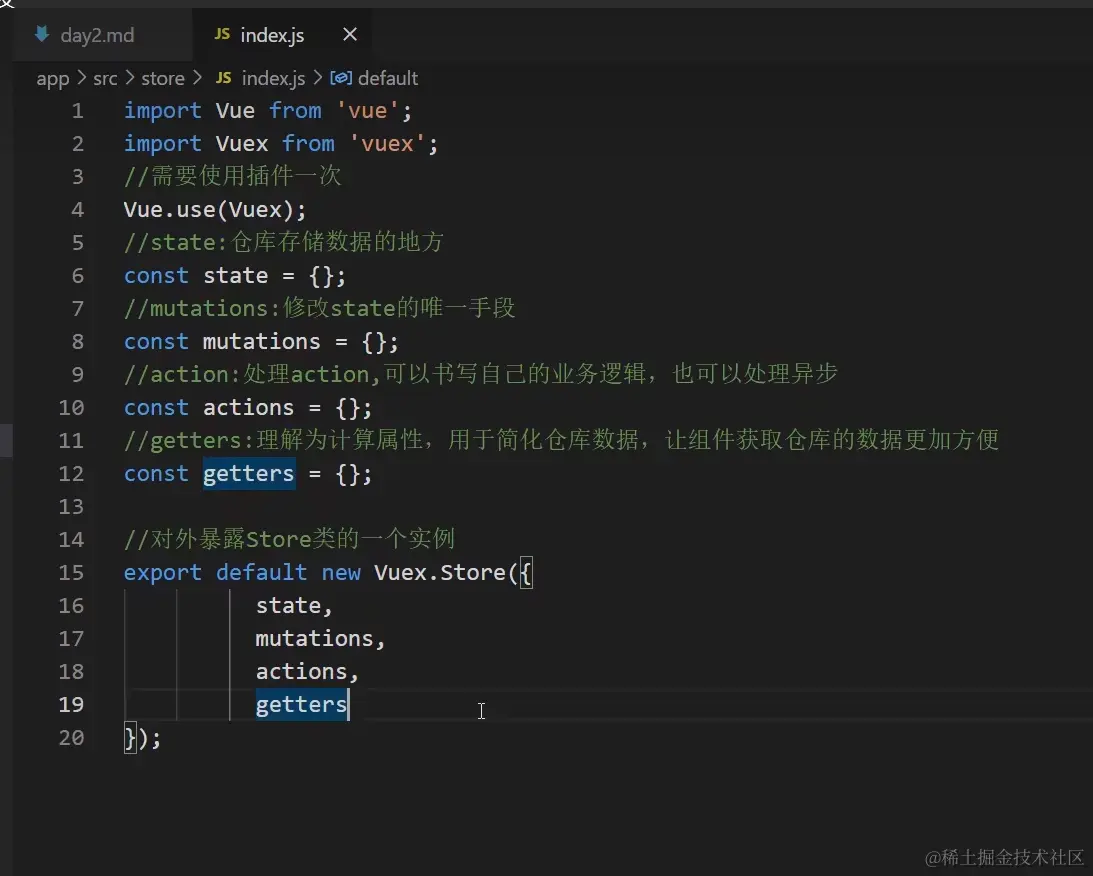Click the symbol icon beside default breadcrumb
Image resolution: width=1093 pixels, height=876 pixels.
tap(341, 78)
